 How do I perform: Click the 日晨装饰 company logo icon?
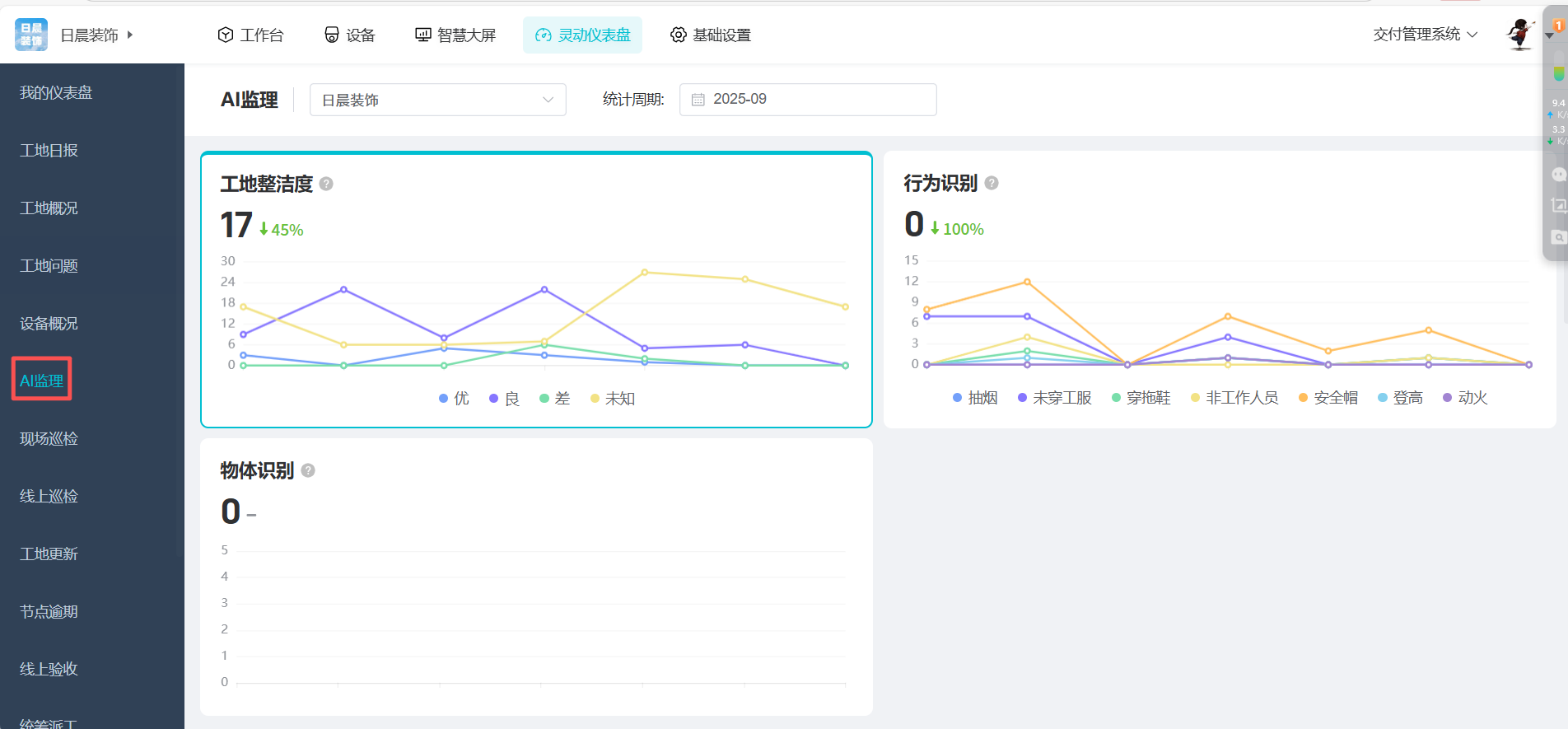click(x=31, y=35)
